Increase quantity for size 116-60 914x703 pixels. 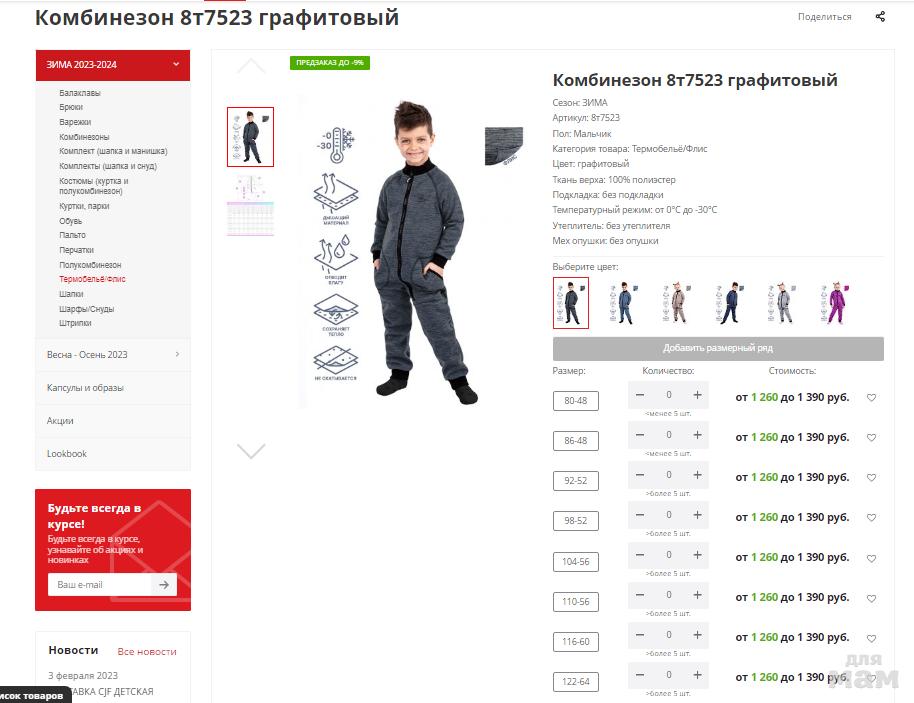pyautogui.click(x=697, y=635)
